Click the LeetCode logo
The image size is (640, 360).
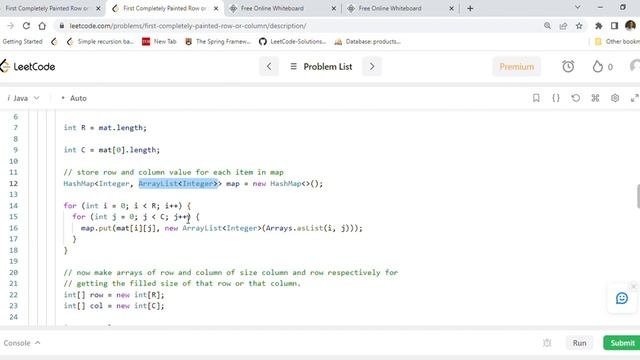point(28,67)
